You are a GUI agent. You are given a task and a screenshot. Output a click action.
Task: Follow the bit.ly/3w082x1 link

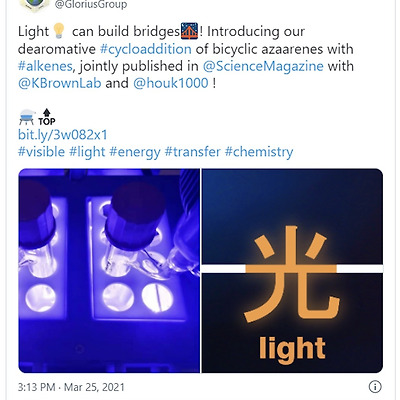pyautogui.click(x=63, y=135)
